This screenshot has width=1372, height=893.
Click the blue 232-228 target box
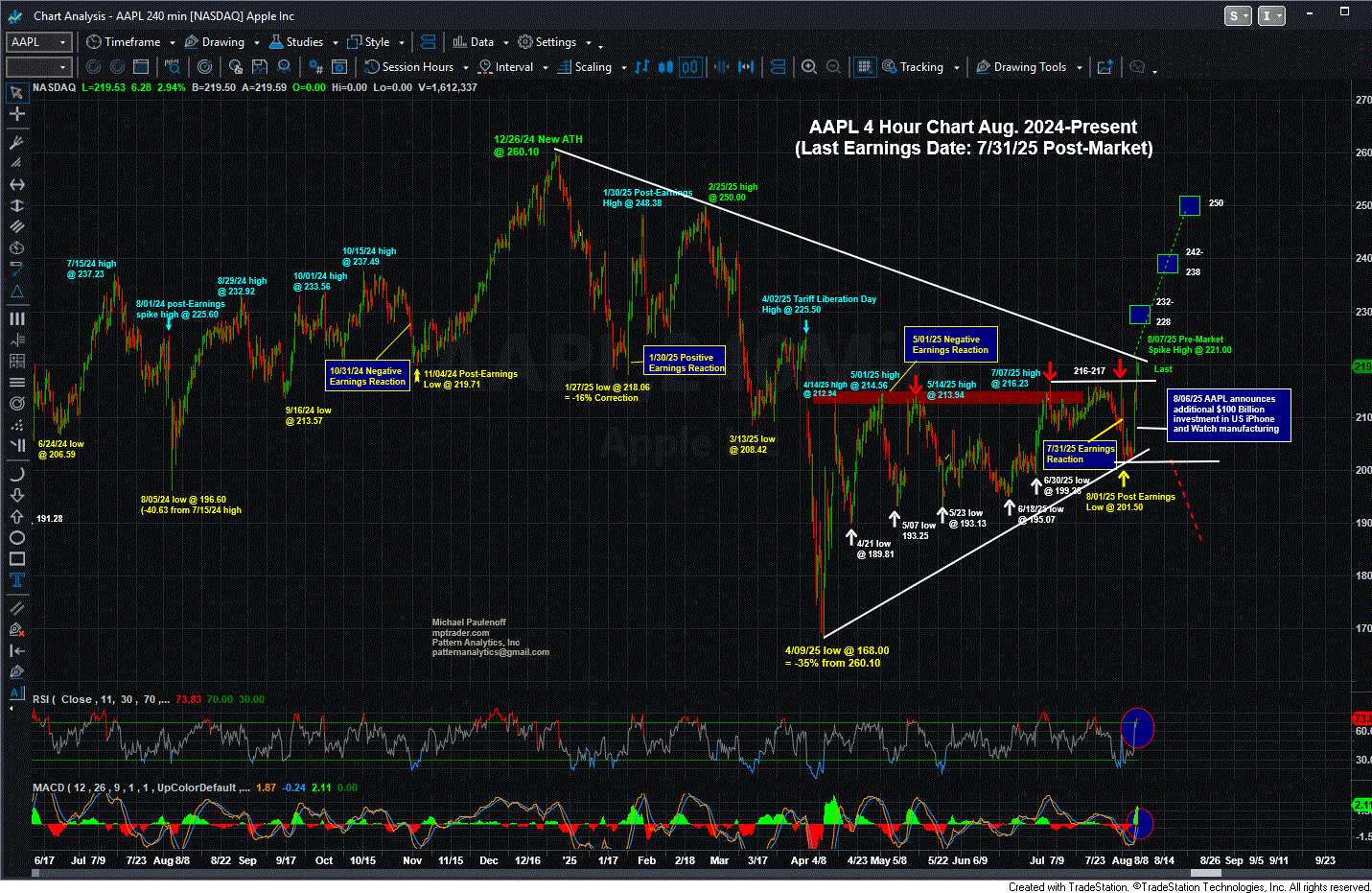point(1139,314)
